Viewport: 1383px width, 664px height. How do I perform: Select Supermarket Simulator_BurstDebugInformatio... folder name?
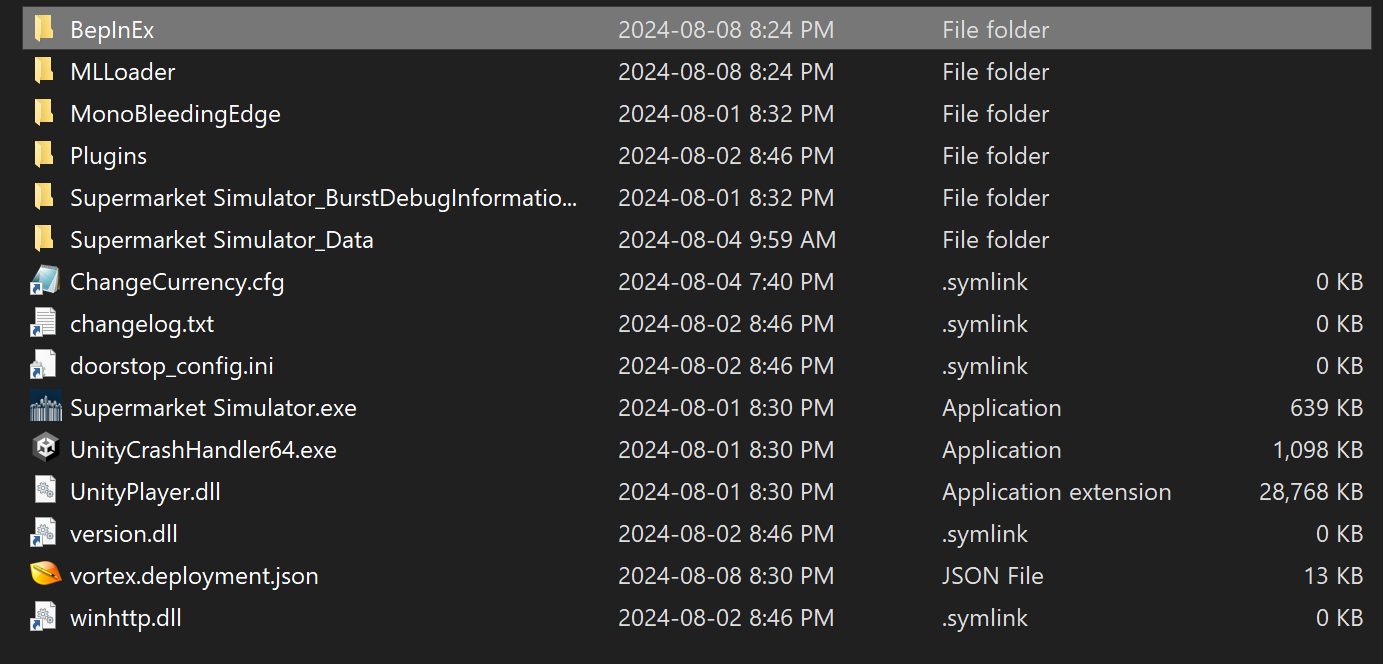pos(323,198)
